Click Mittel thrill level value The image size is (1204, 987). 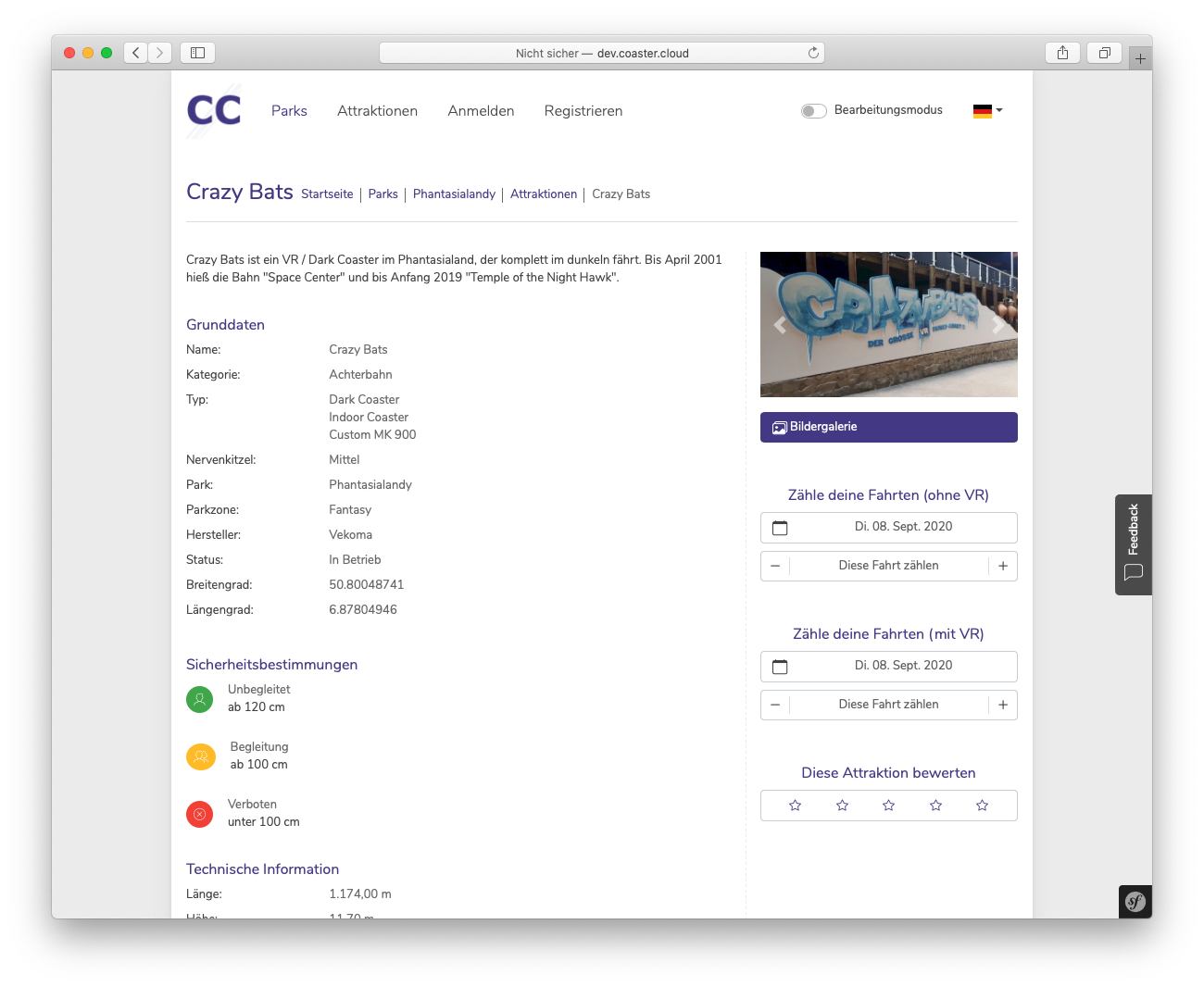(344, 460)
